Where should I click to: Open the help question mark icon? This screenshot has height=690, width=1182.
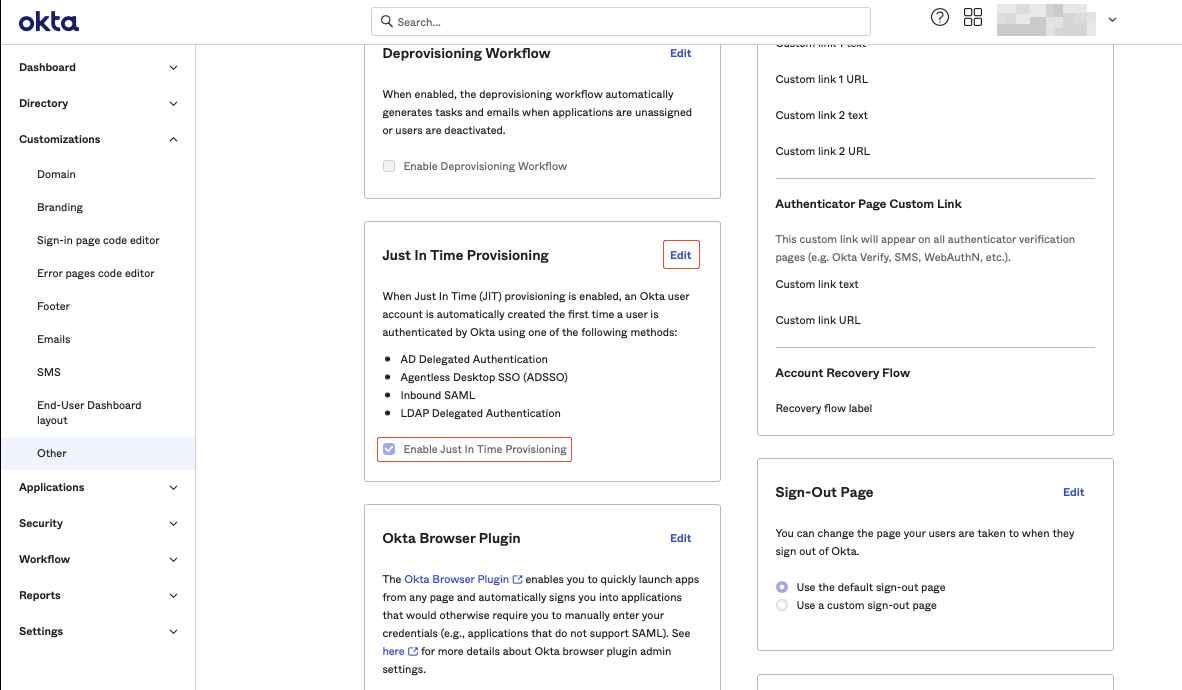939,18
